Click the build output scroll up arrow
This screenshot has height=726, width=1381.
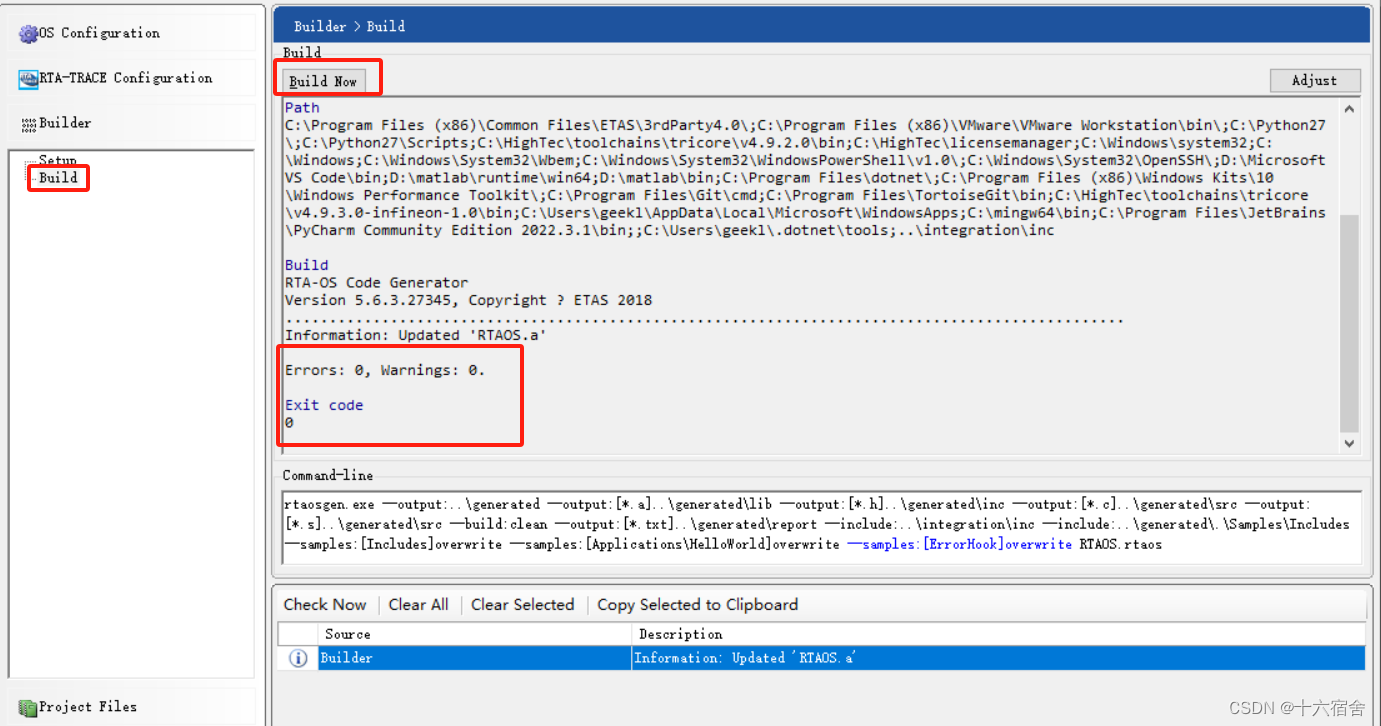[1349, 109]
